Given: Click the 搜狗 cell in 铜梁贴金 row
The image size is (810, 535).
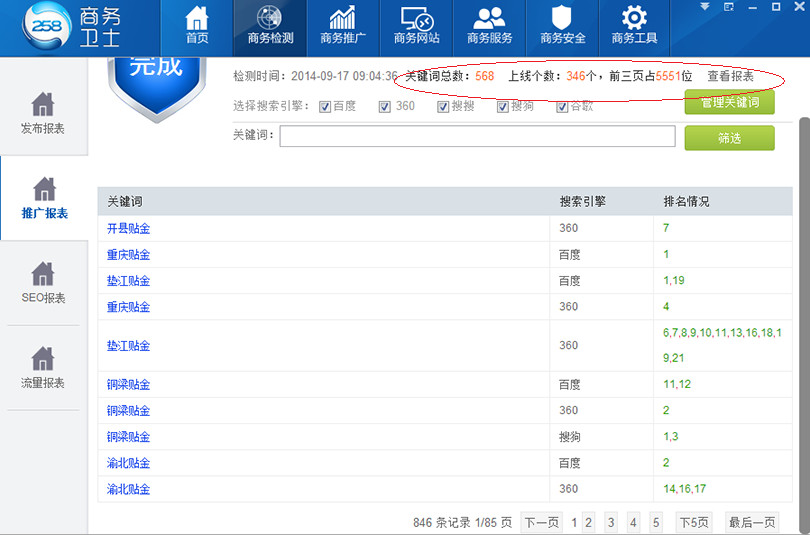Looking at the screenshot, I should (x=570, y=437).
